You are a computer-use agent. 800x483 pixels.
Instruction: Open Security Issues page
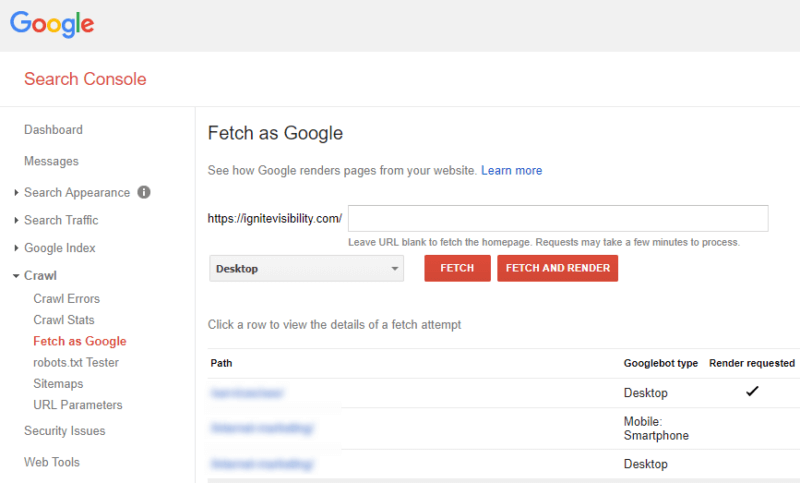(x=64, y=430)
